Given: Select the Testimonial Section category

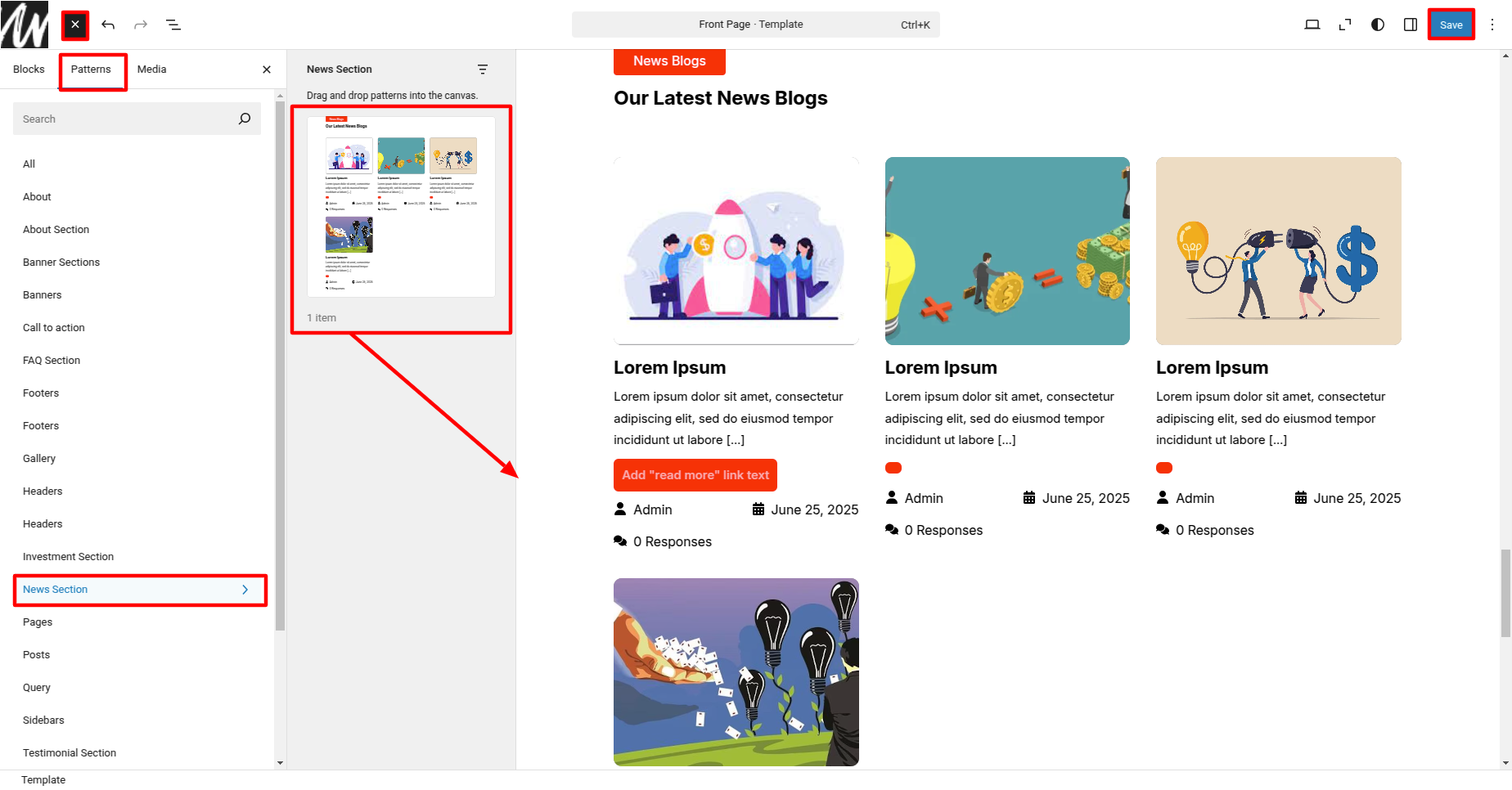Looking at the screenshot, I should tap(70, 753).
